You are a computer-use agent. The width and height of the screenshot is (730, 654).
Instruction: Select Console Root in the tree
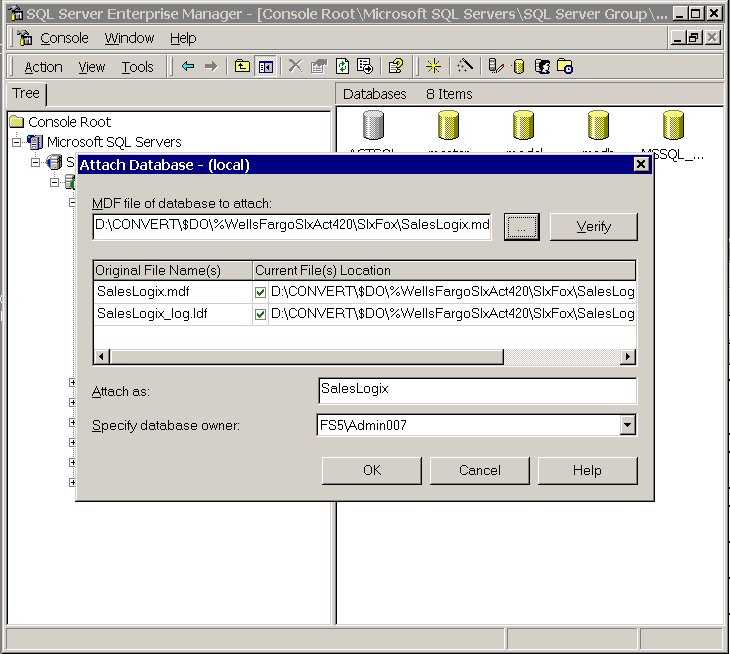click(x=69, y=122)
